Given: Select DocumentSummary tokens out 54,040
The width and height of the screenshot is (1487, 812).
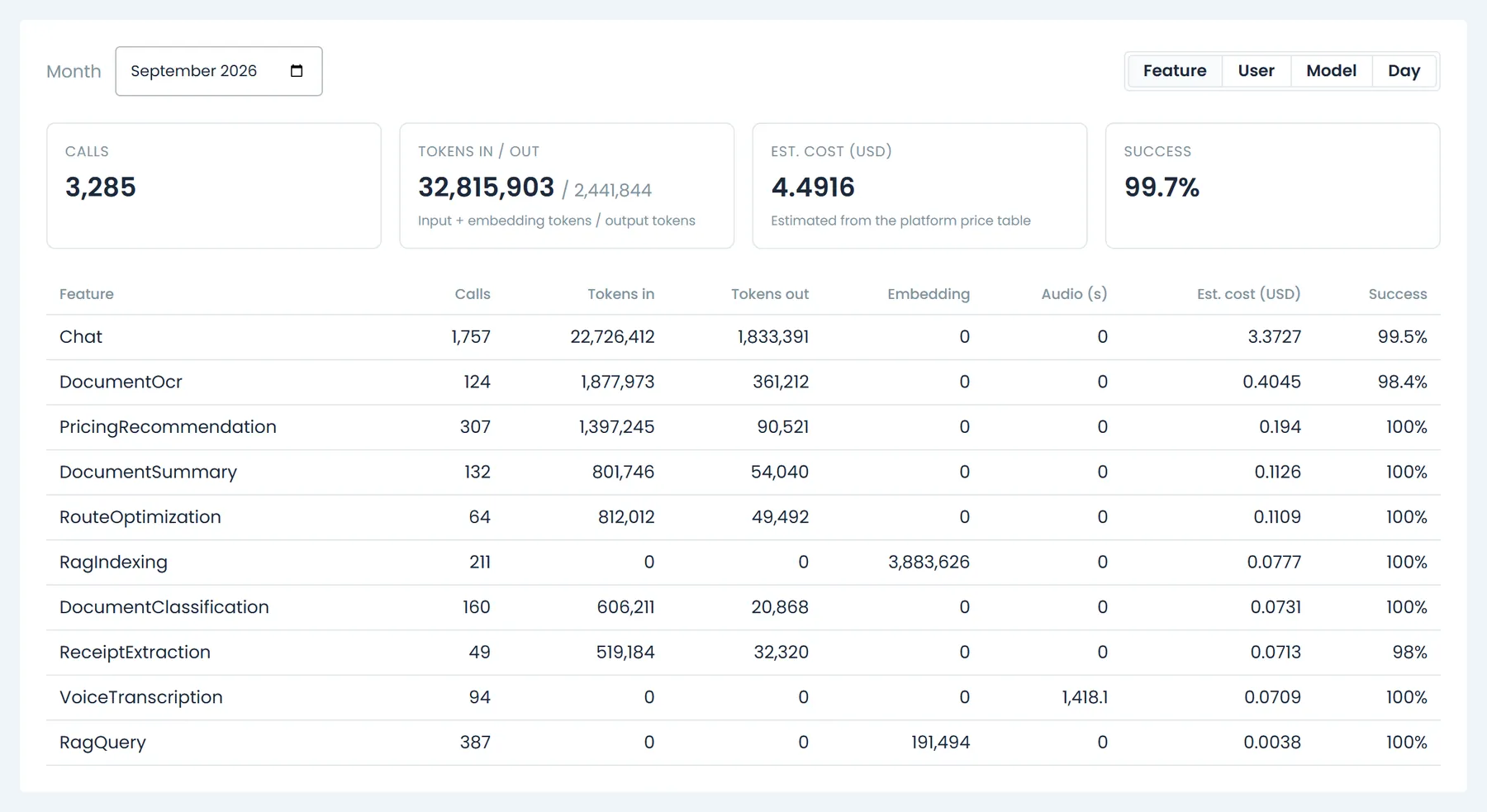Looking at the screenshot, I should [x=780, y=472].
